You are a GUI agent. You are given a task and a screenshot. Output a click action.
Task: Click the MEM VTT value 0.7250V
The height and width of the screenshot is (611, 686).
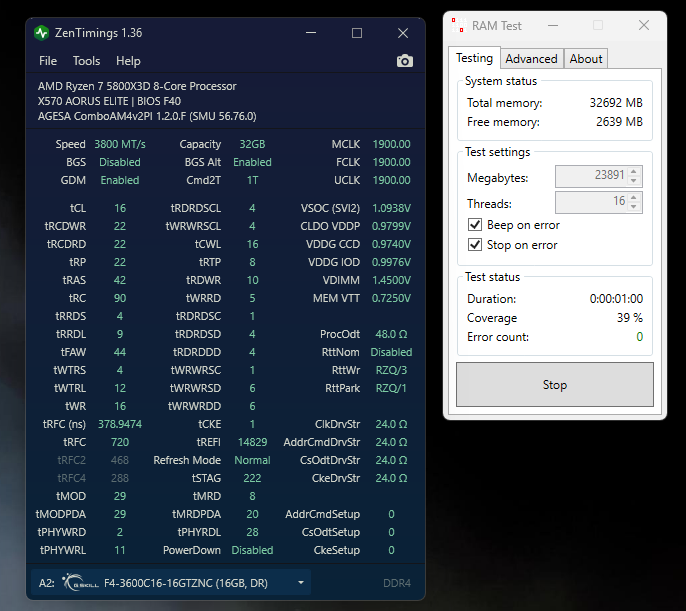[x=391, y=298]
